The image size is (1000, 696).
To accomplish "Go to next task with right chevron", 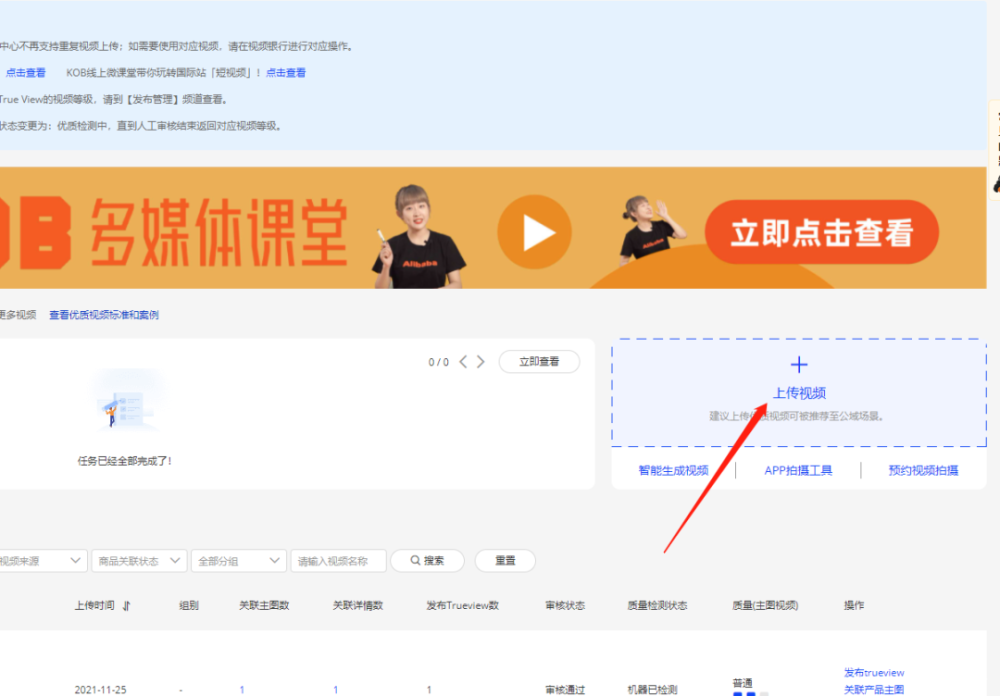I will pyautogui.click(x=481, y=362).
